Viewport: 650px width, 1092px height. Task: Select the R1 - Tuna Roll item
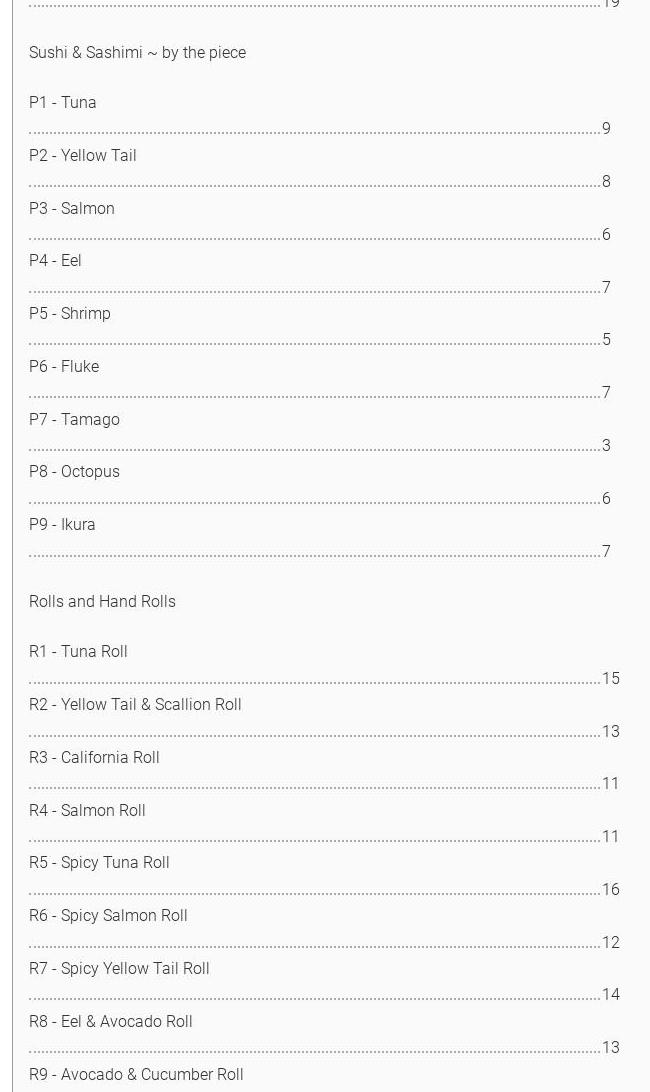pyautogui.click(x=78, y=652)
